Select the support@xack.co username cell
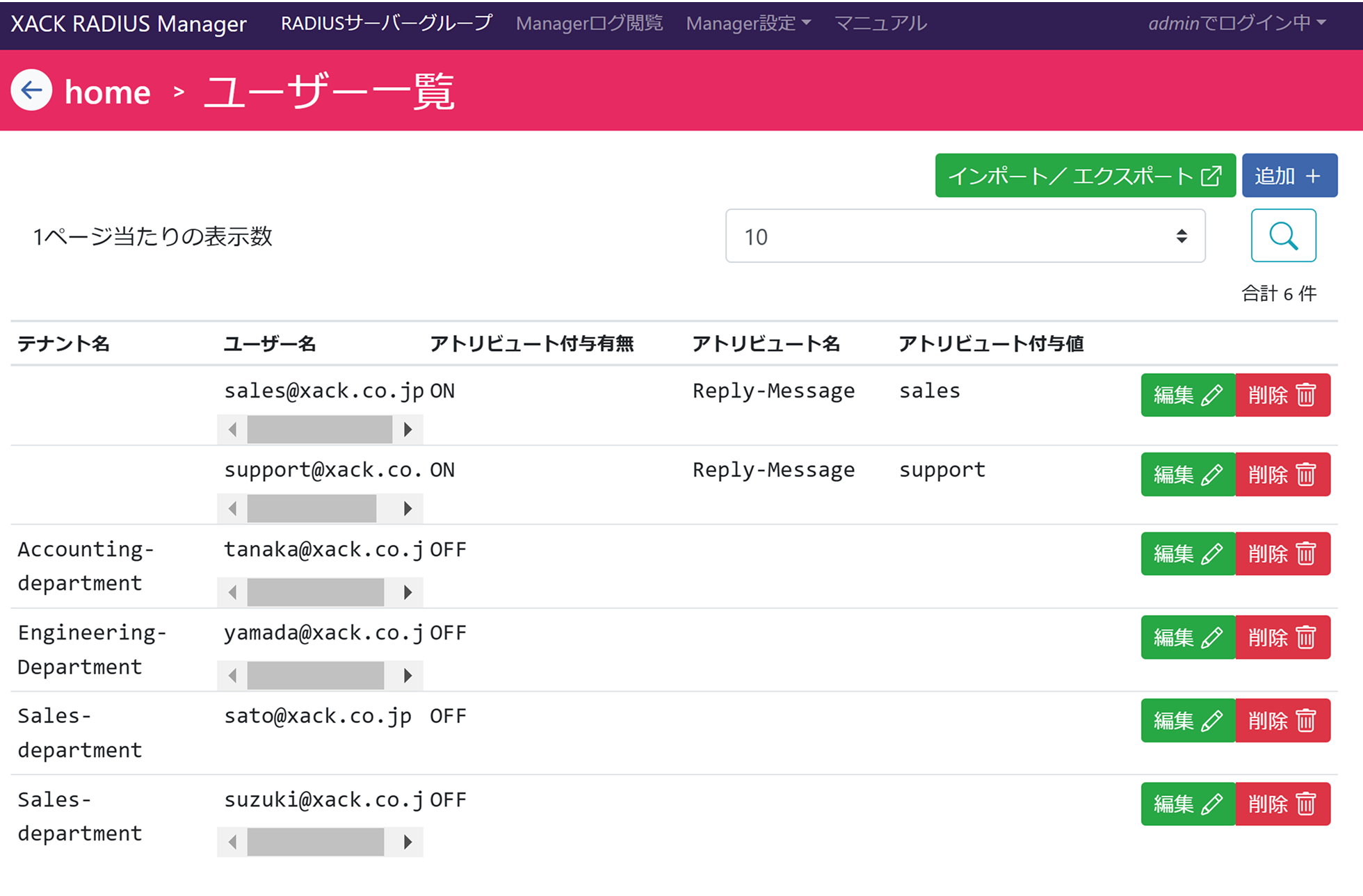Viewport: 1363px width, 896px height. [x=323, y=470]
